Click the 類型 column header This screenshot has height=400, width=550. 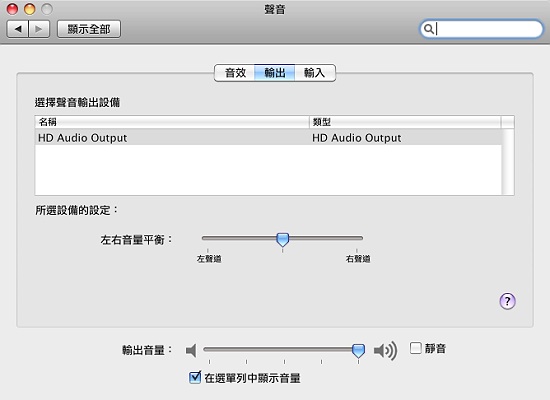coord(405,122)
